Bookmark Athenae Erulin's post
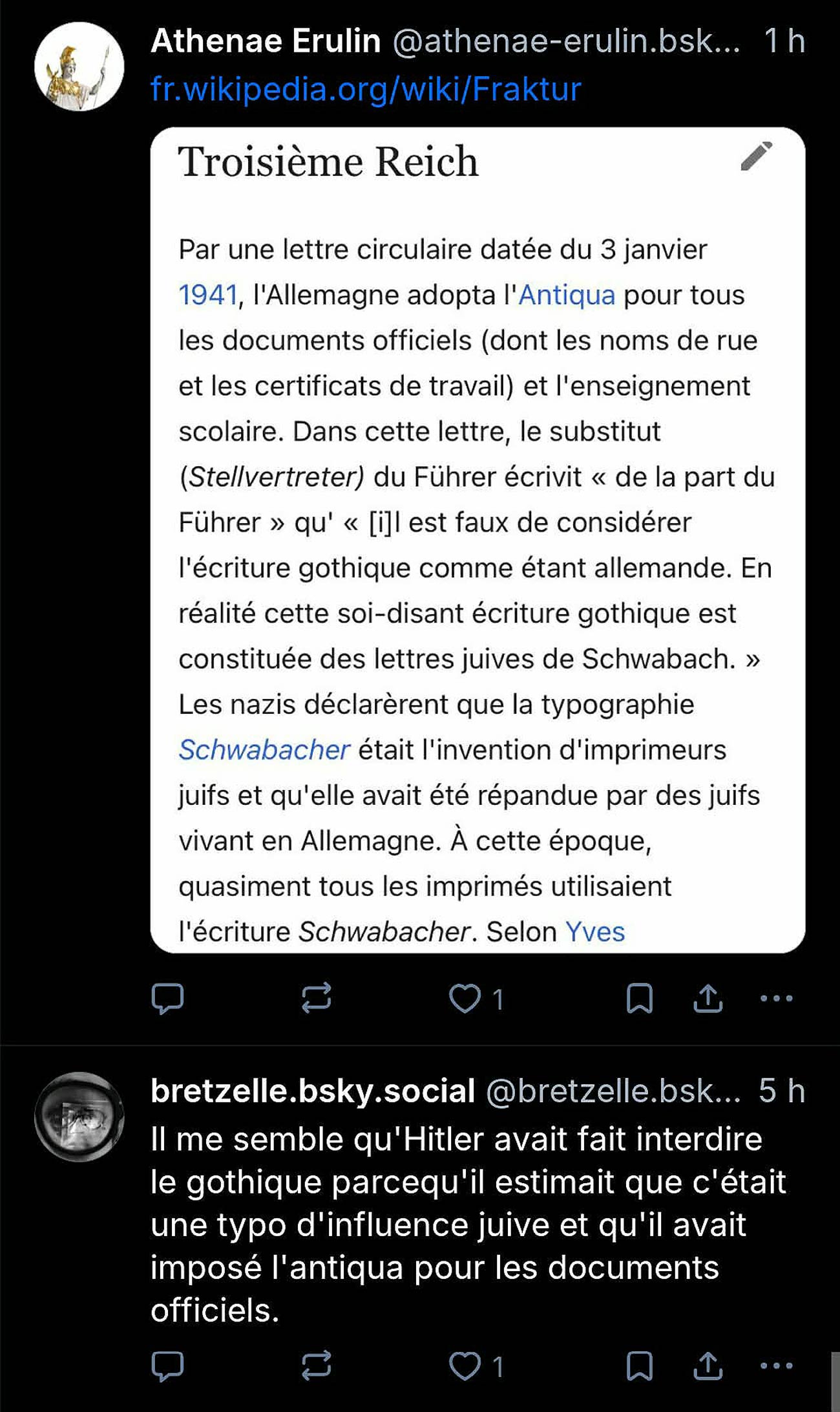 pos(639,998)
